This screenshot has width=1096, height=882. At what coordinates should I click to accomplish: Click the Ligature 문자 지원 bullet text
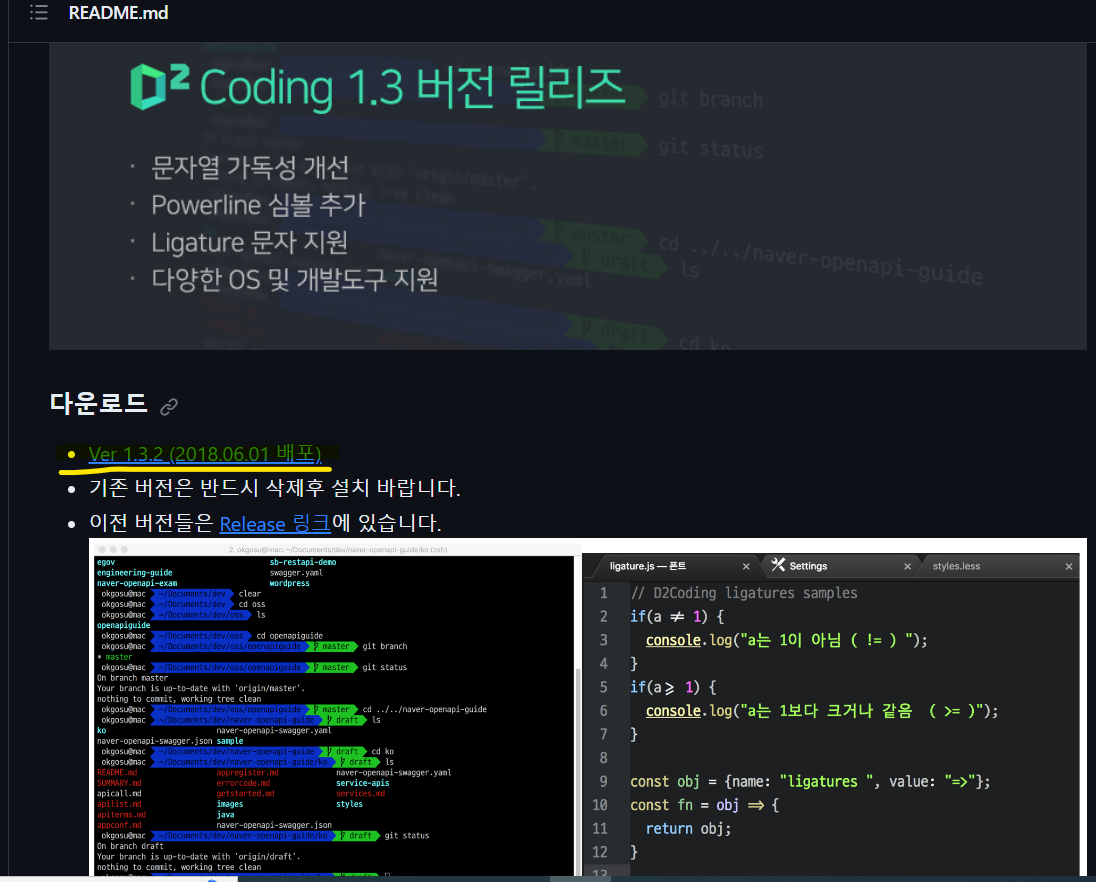coord(250,243)
